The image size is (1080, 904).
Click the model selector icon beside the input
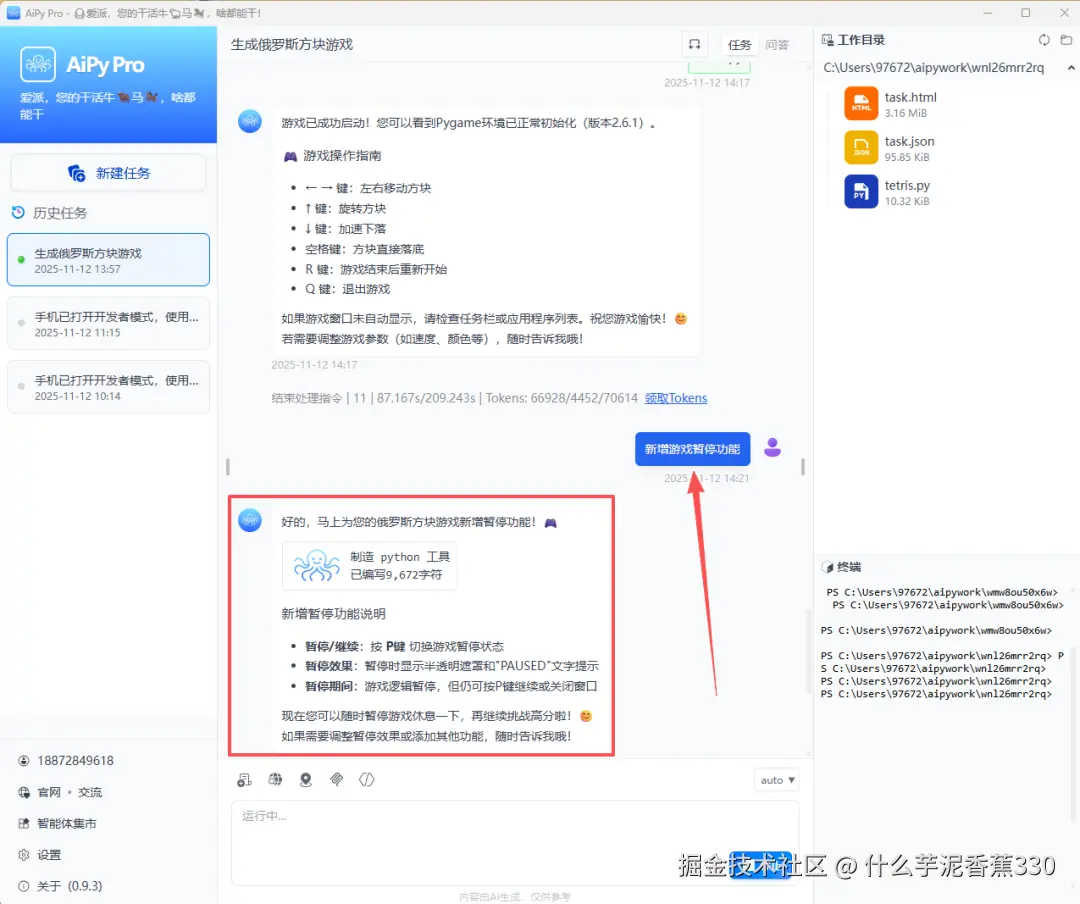(245, 779)
